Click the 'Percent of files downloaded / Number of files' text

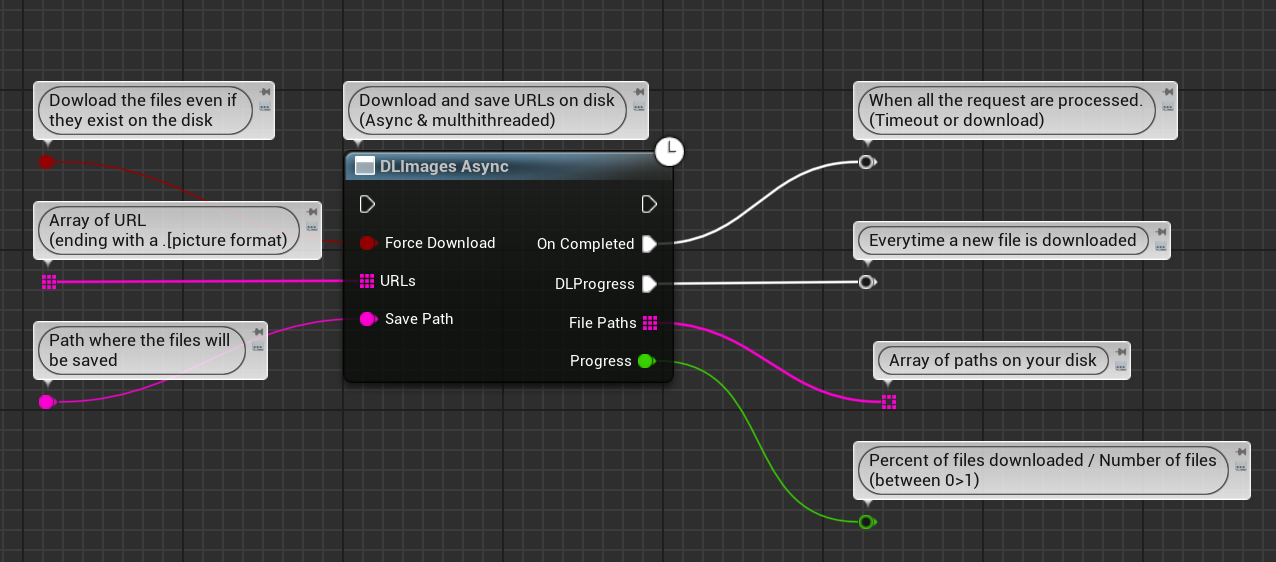(x=1043, y=460)
